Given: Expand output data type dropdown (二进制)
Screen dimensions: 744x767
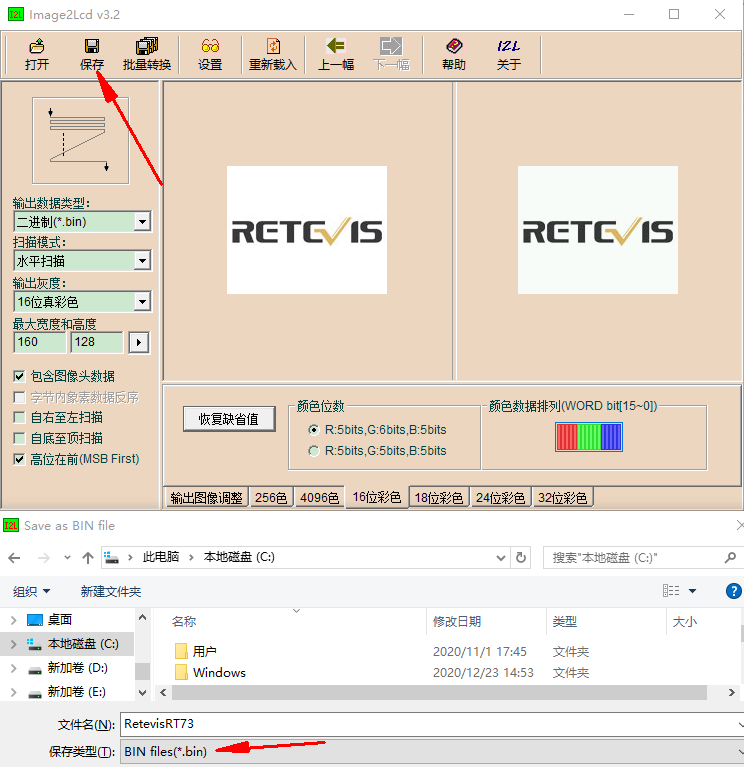Looking at the screenshot, I should point(142,222).
